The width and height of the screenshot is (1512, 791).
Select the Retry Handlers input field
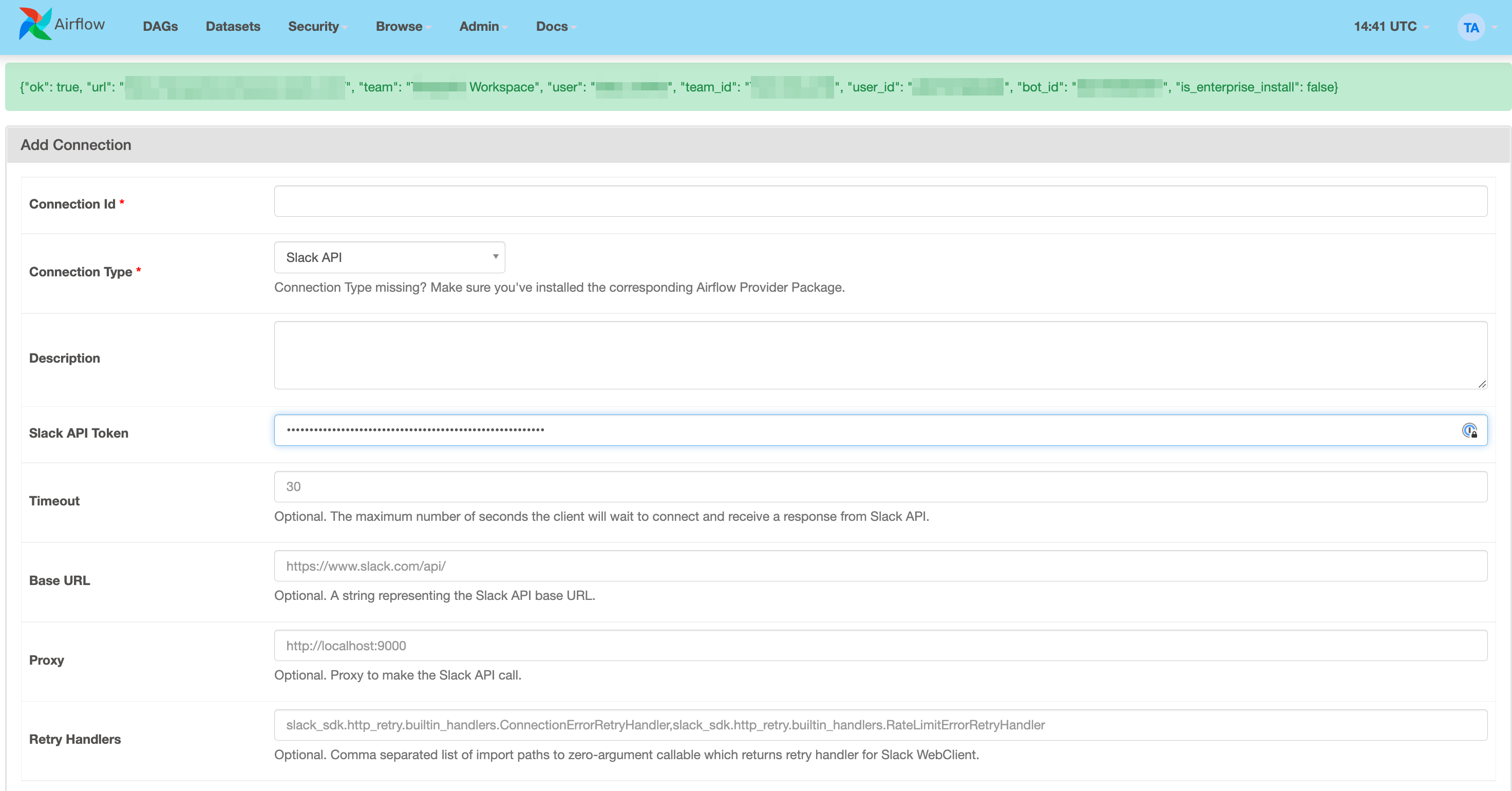(x=880, y=725)
